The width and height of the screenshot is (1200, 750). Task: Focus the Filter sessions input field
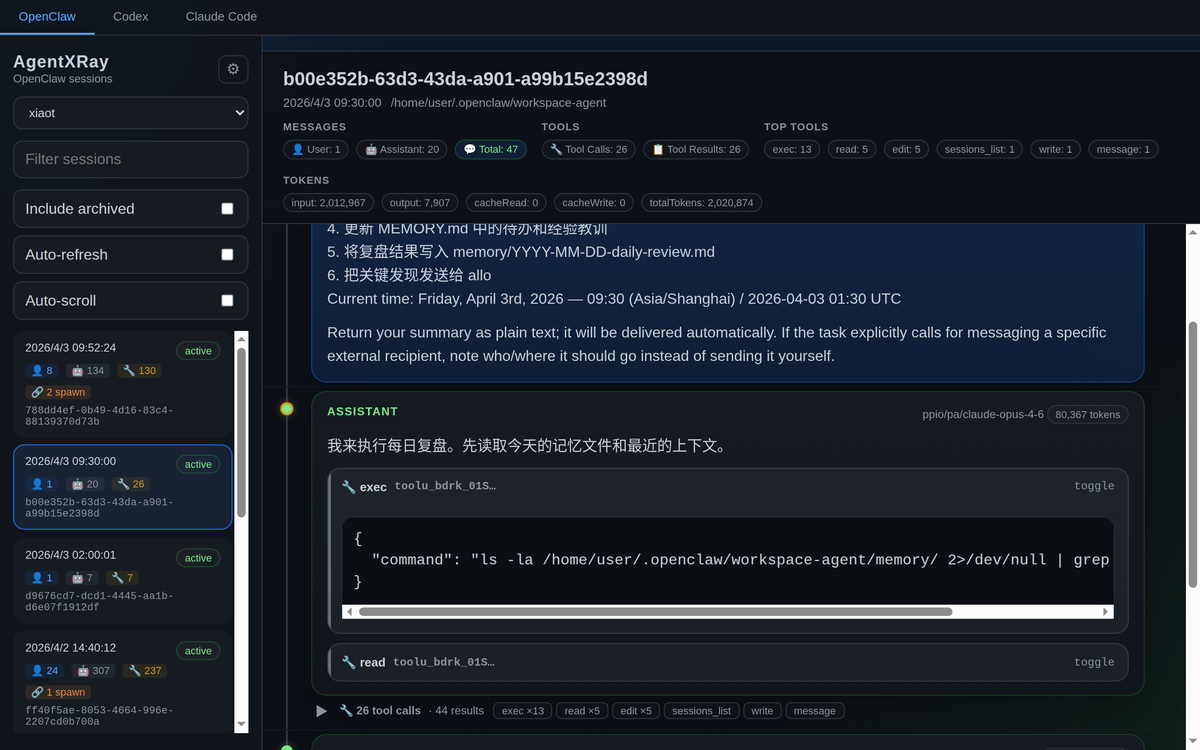point(130,159)
